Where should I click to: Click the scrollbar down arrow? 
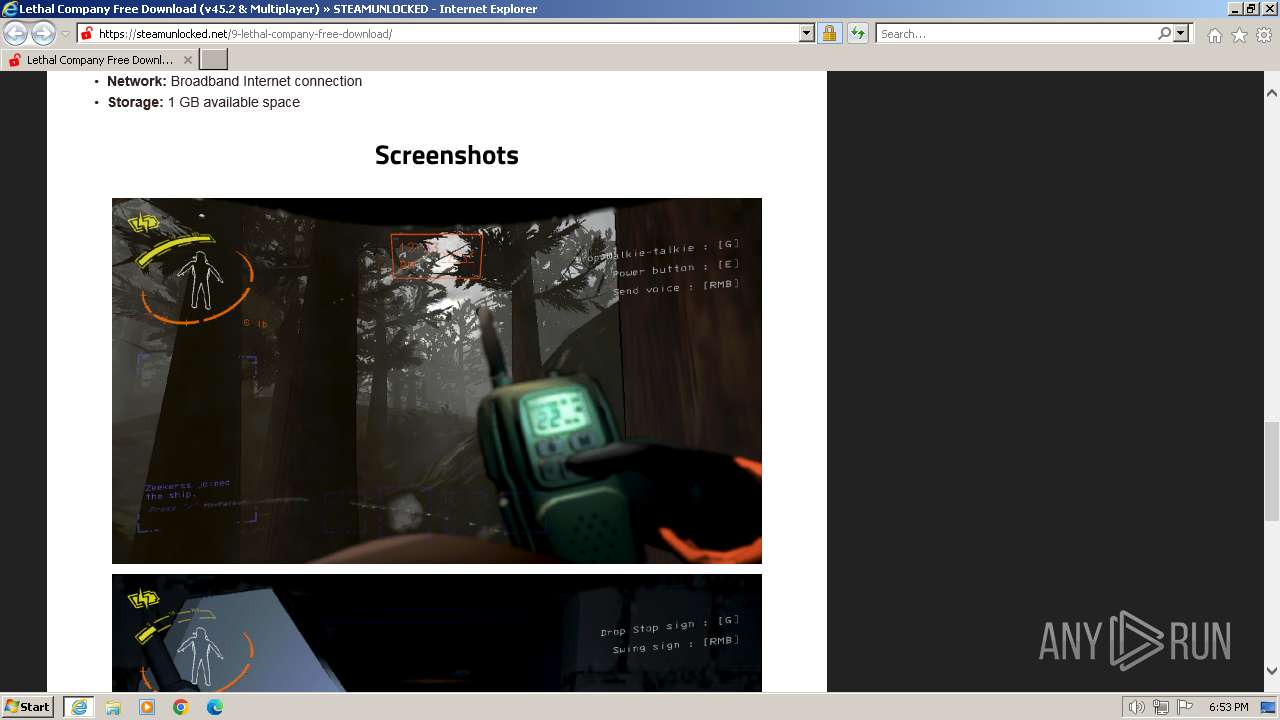[x=1272, y=671]
